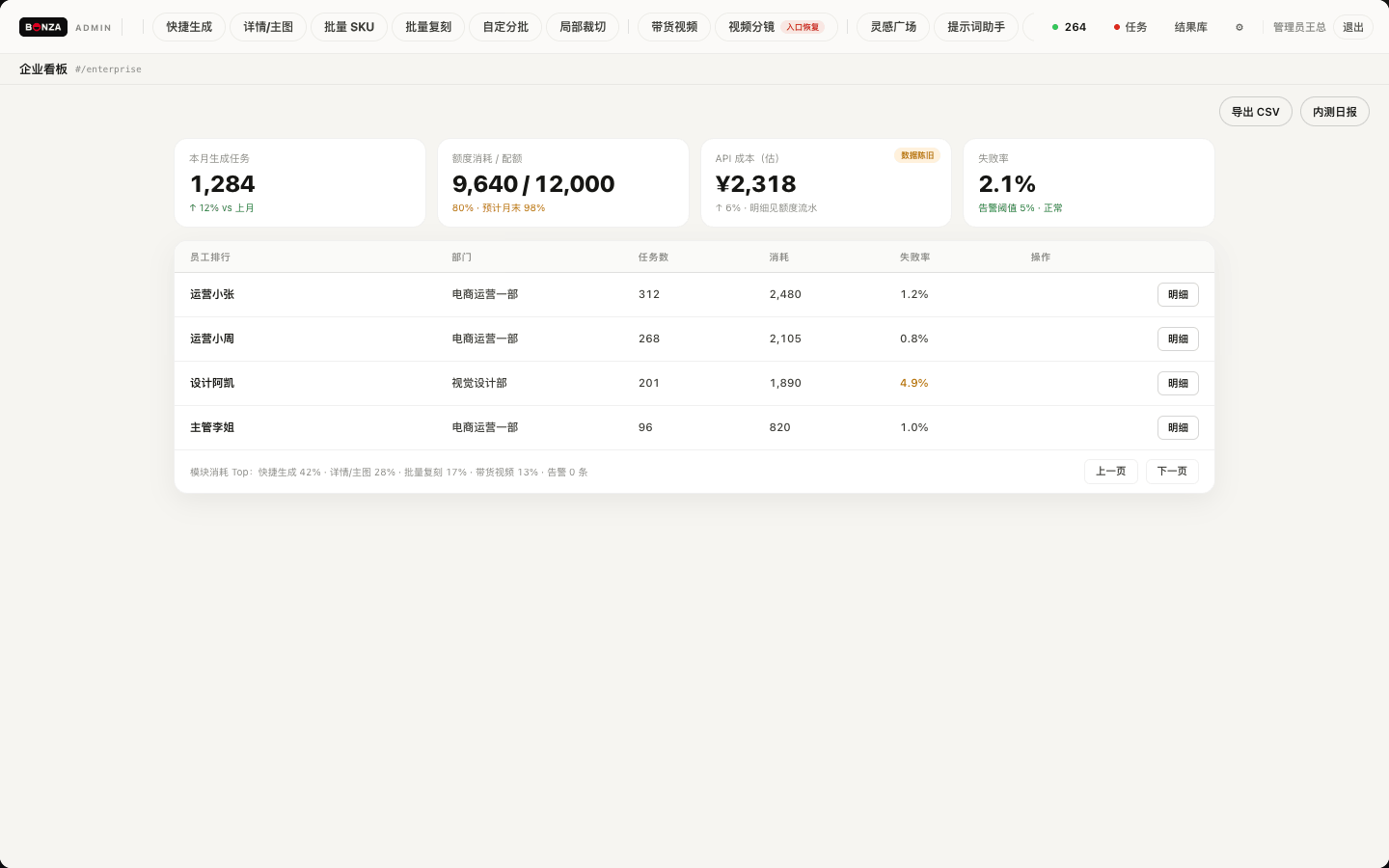Open 批量 SKU module

pyautogui.click(x=349, y=27)
